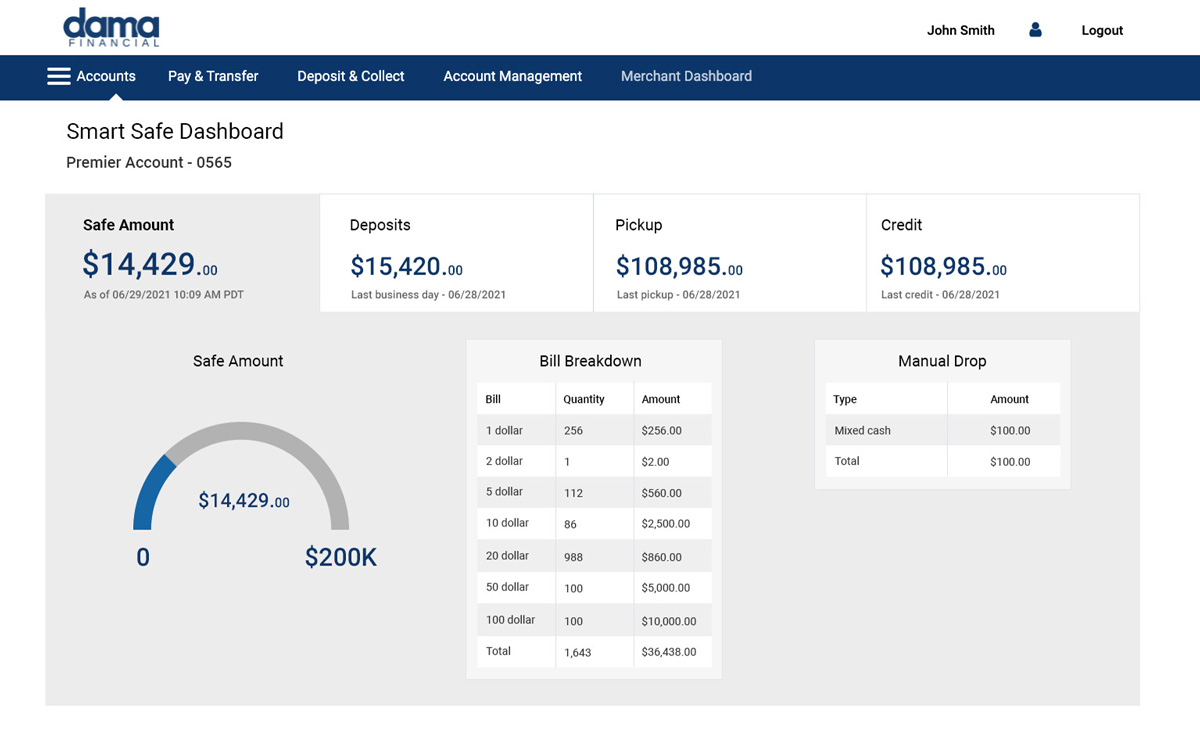Click the John Smith username
The image size is (1200, 741).
(960, 31)
